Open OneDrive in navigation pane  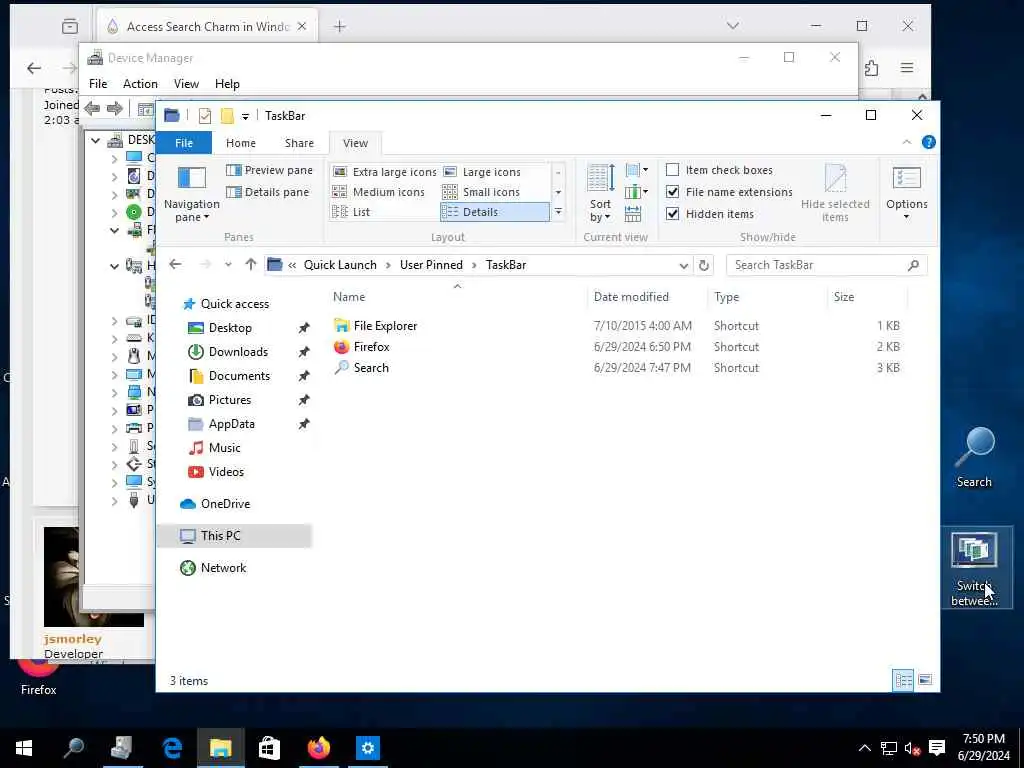225,504
